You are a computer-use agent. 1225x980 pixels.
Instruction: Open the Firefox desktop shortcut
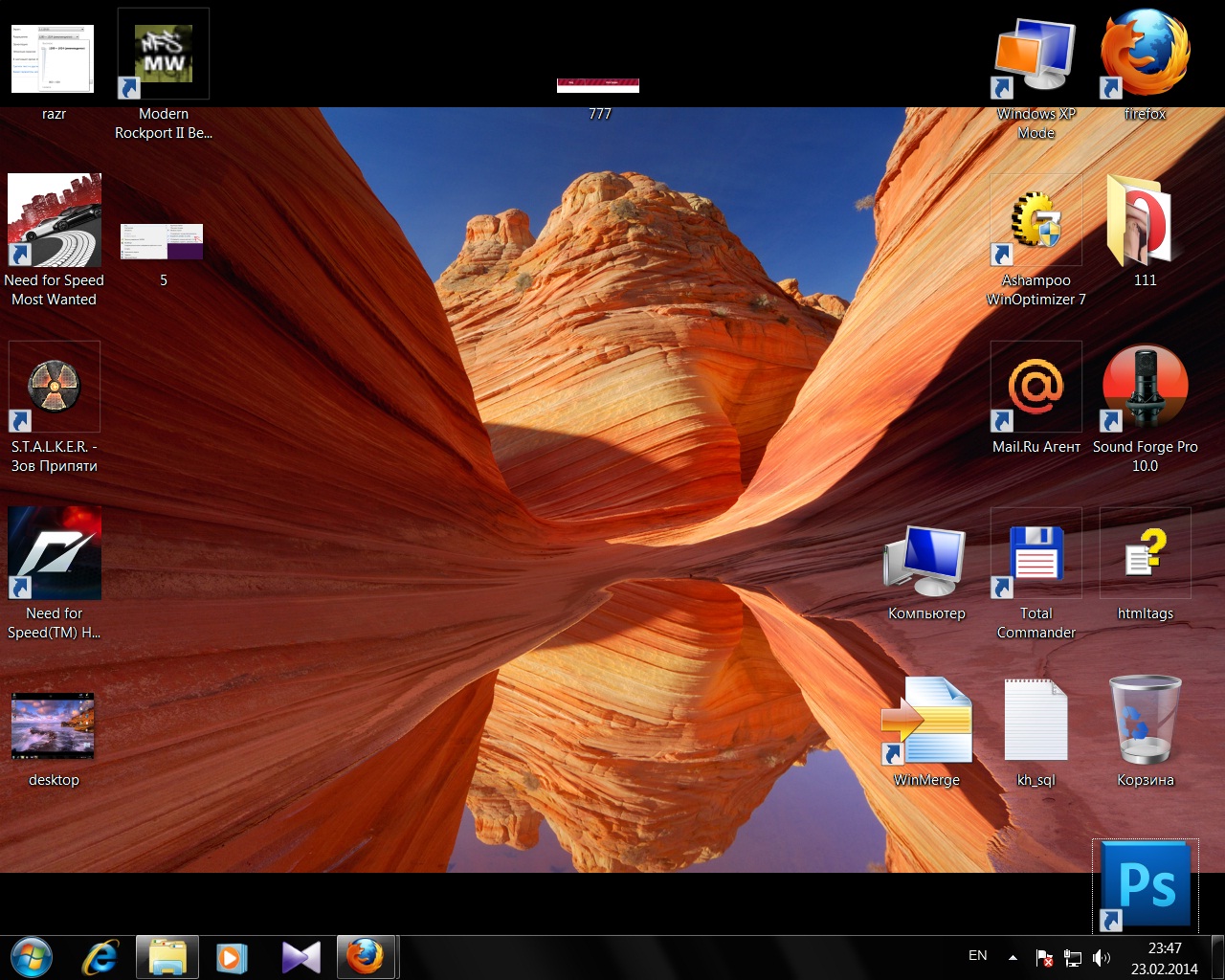1145,56
